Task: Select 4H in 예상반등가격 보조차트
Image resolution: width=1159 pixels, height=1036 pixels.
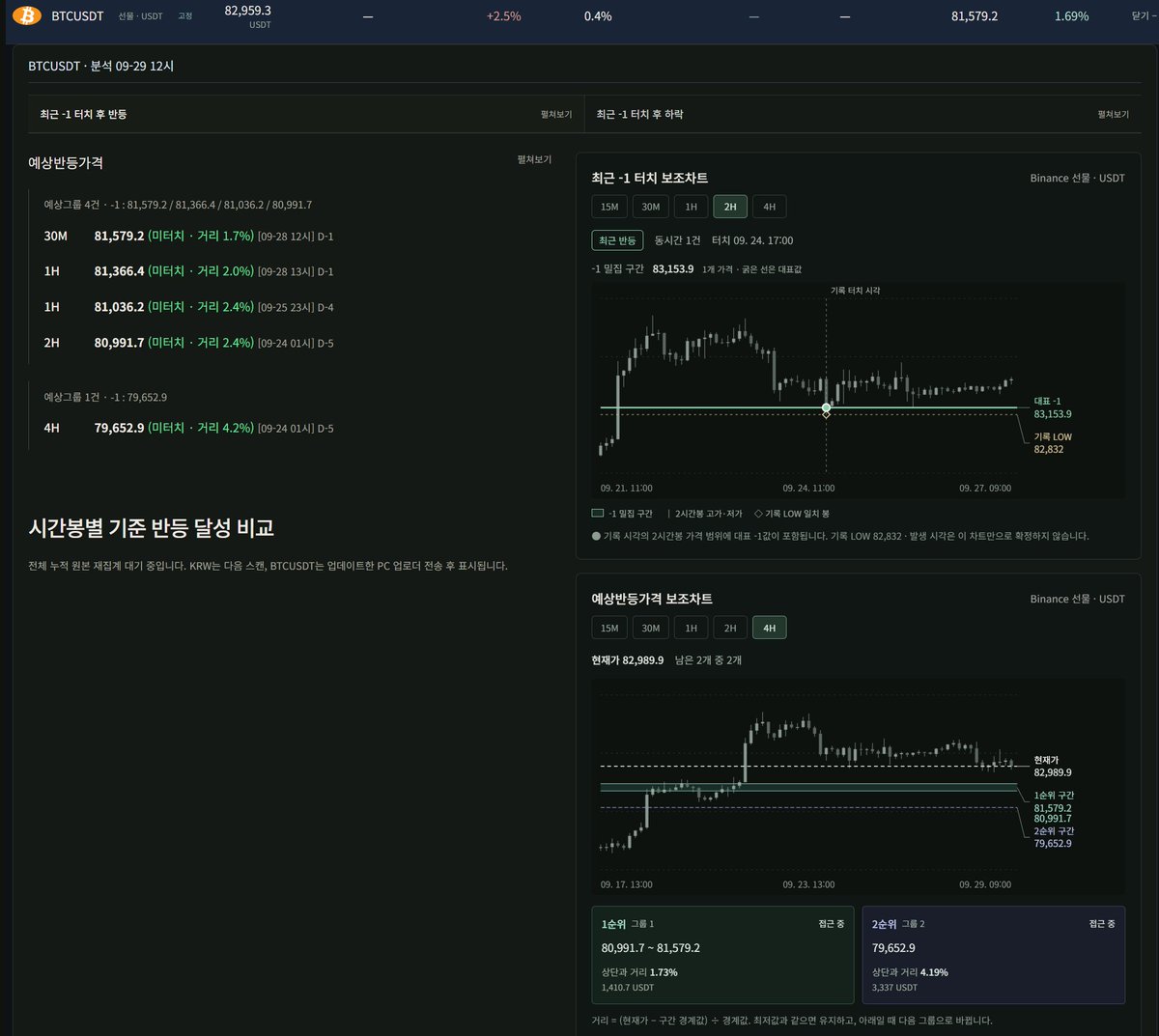Action: click(x=770, y=628)
